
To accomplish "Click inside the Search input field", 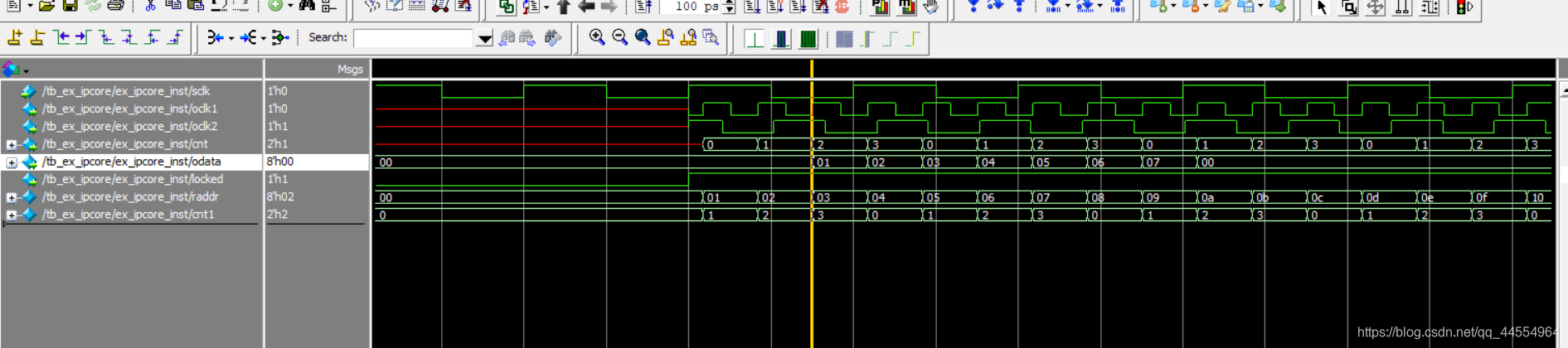I will coord(415,38).
